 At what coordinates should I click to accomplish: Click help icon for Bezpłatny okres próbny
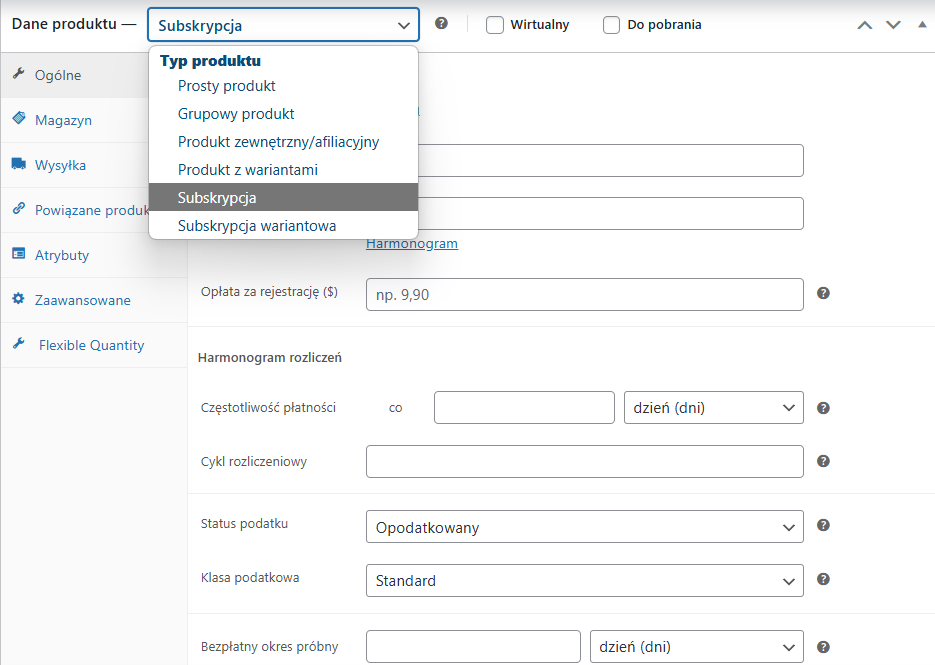(x=823, y=647)
